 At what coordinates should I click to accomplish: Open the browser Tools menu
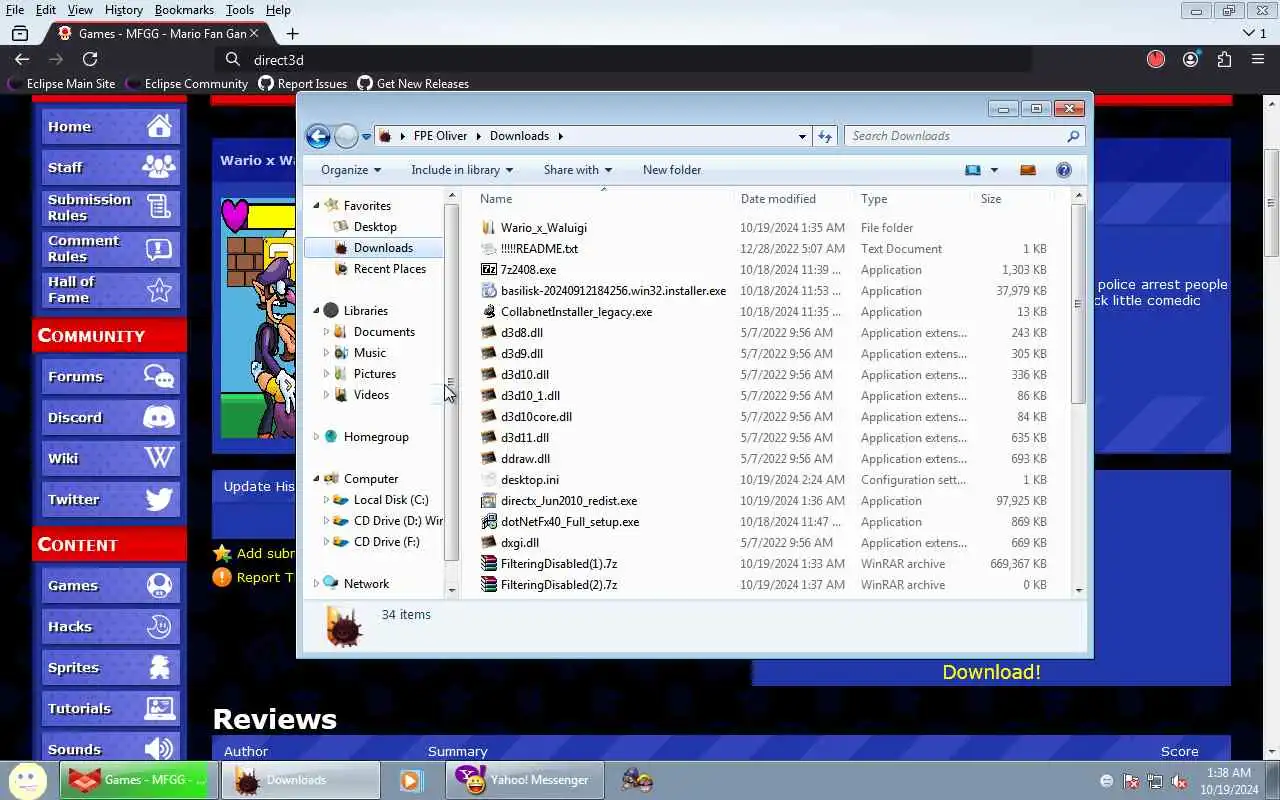coord(239,10)
